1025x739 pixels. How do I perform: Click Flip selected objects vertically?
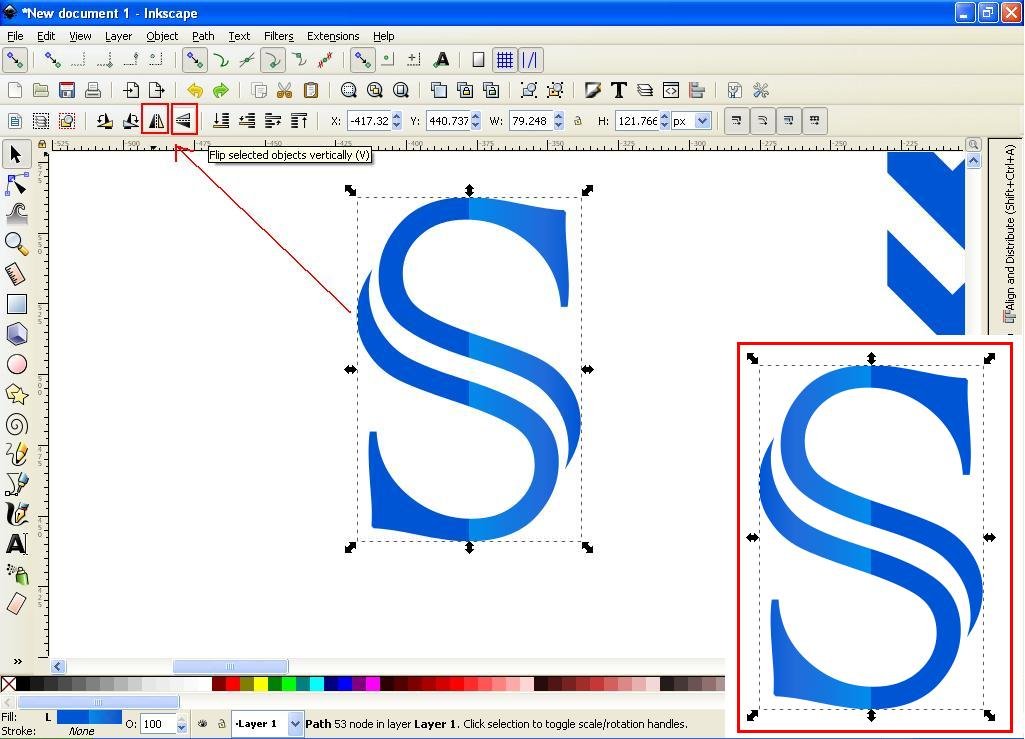[x=185, y=119]
